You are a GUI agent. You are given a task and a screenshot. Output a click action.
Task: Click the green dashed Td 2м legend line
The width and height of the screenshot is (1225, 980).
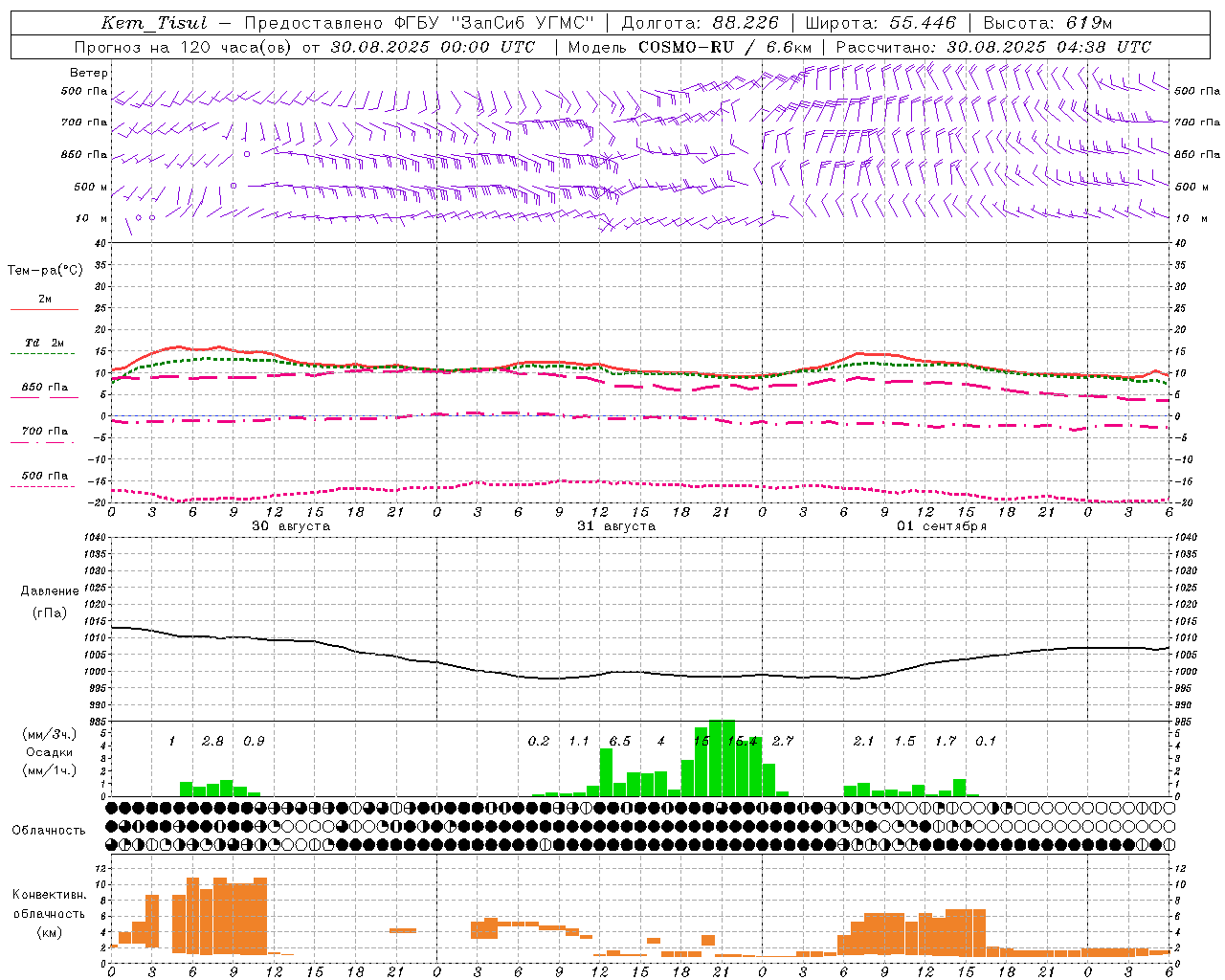tap(44, 354)
